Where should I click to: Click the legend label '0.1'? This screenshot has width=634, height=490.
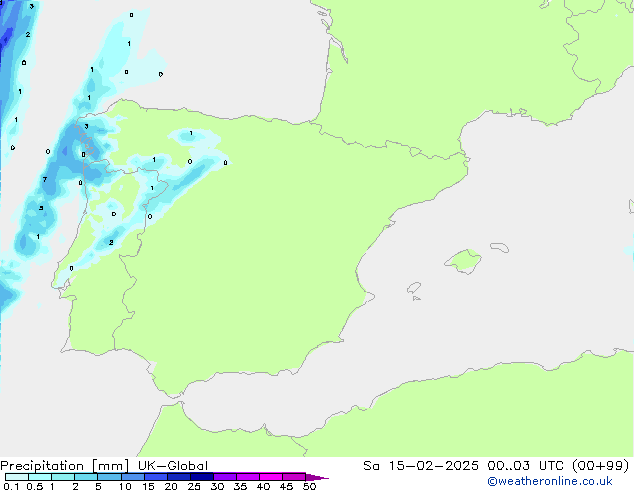(x=11, y=486)
